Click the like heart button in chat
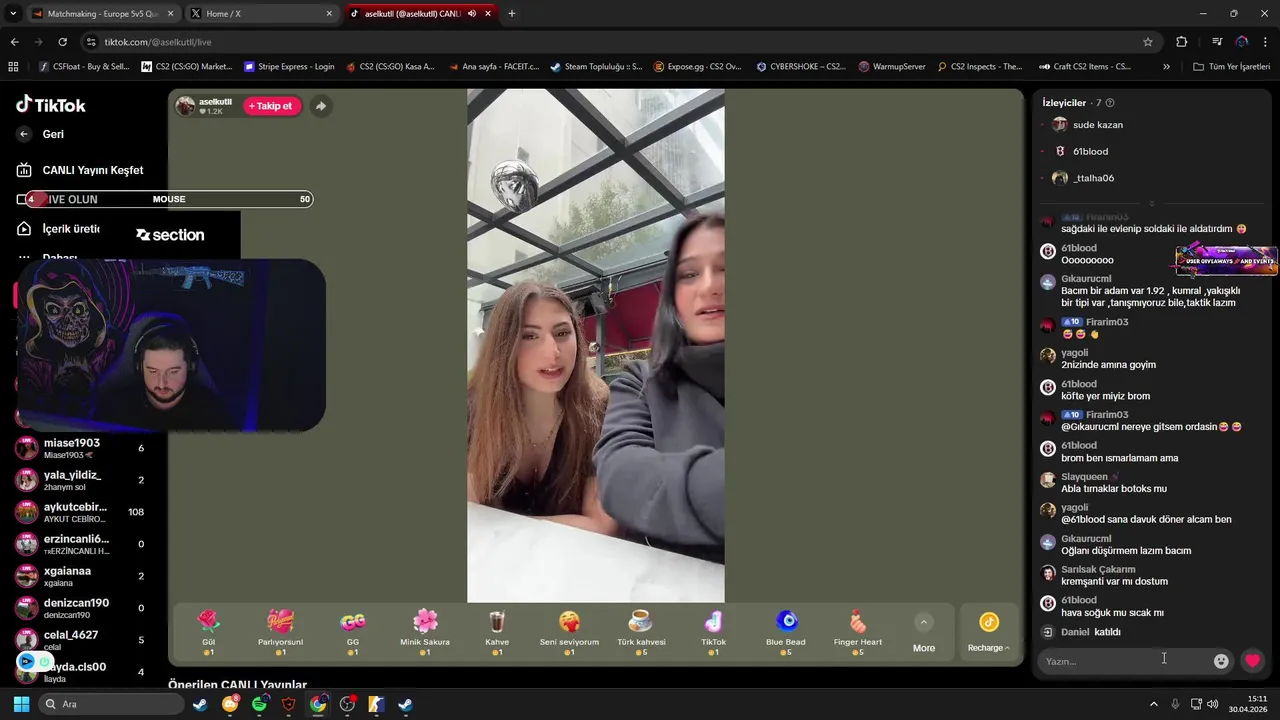 click(x=1252, y=661)
